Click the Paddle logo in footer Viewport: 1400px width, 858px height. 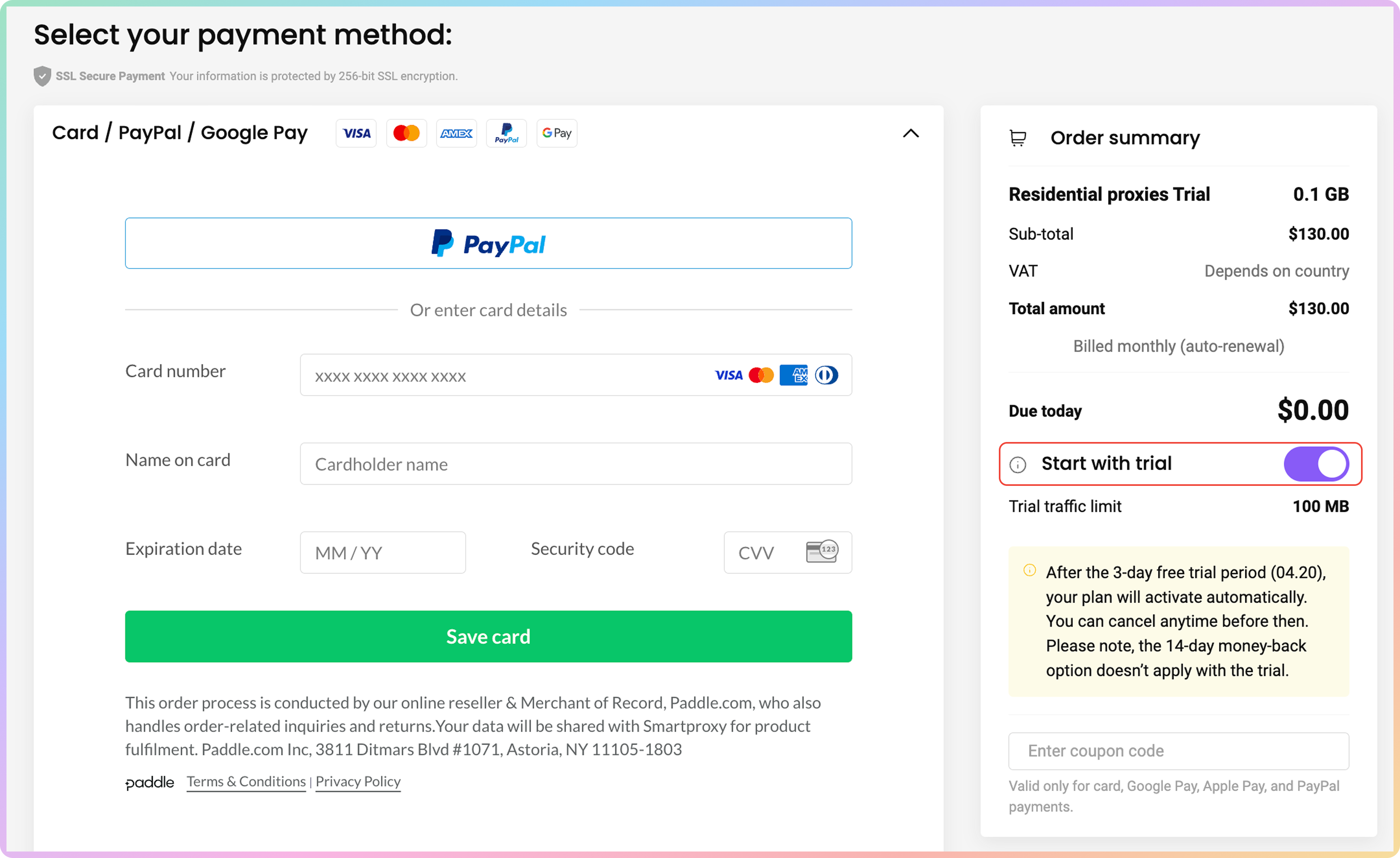click(x=149, y=782)
